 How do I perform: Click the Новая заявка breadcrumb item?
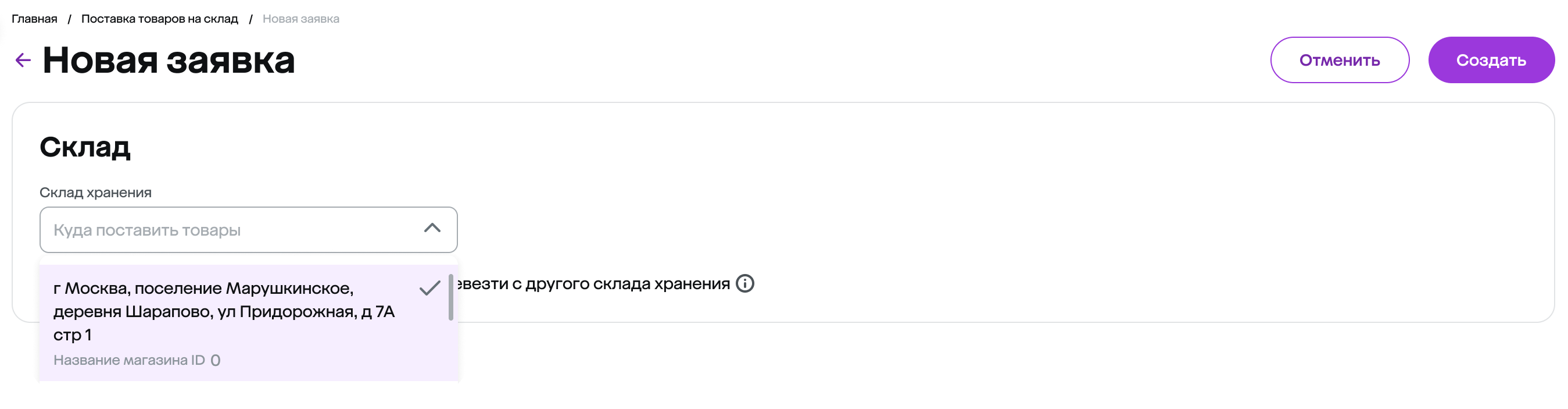pos(300,19)
